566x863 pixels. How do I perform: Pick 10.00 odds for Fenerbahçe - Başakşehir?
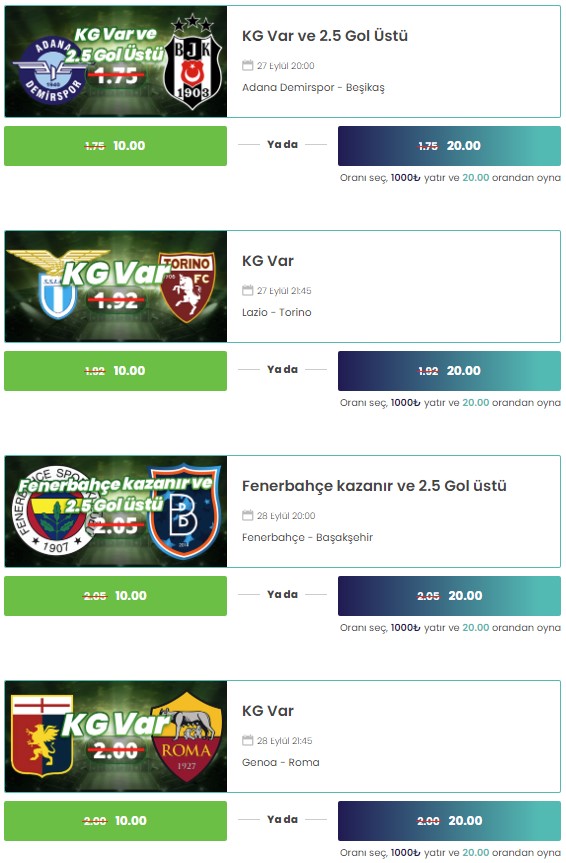[x=116, y=596]
